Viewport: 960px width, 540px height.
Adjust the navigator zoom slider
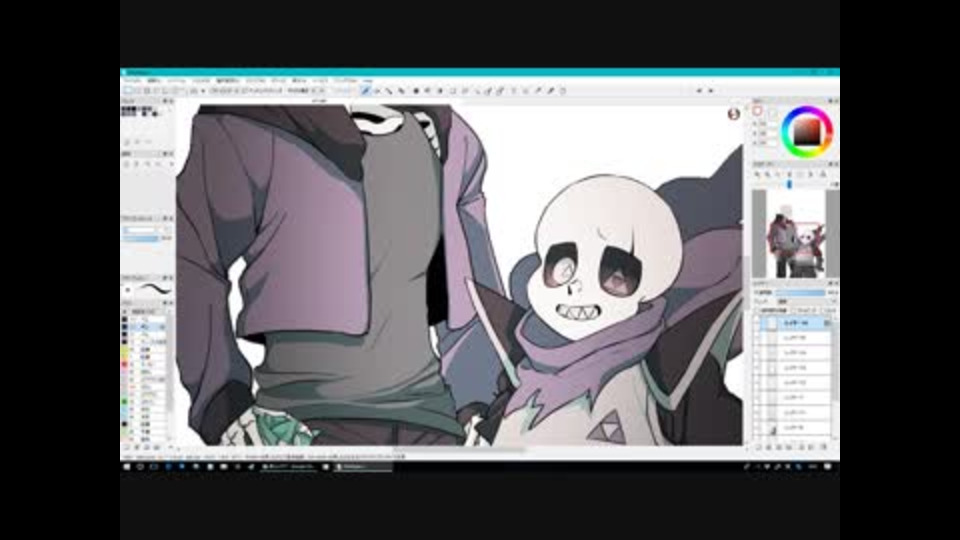point(790,184)
